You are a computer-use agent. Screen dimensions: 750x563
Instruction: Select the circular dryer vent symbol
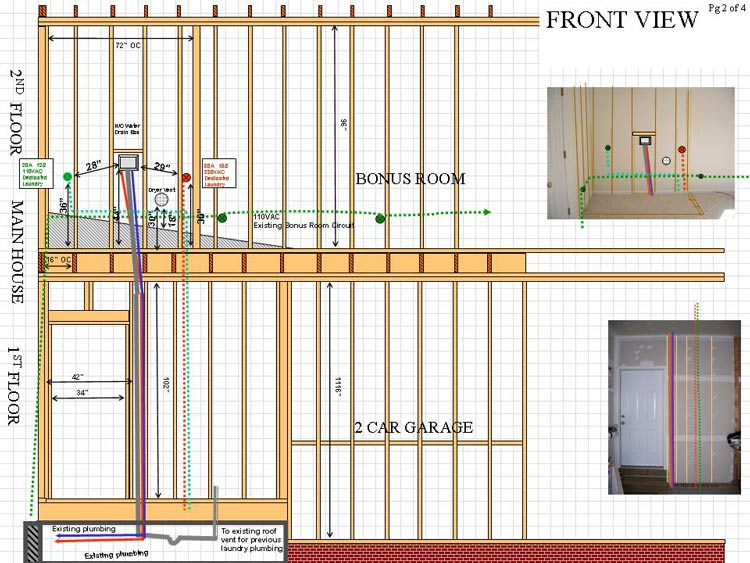pos(163,202)
